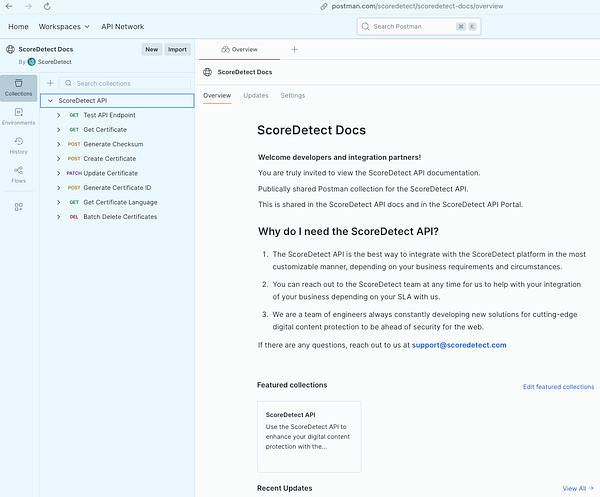Collapse the ScoreDetect API collection
The image size is (600, 497).
pos(50,101)
